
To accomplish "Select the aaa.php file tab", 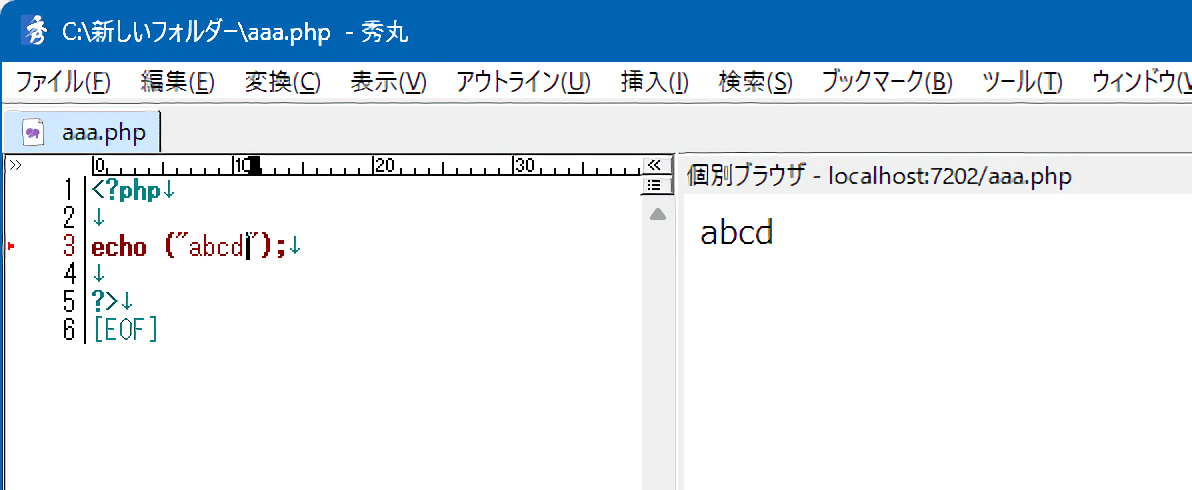I will (102, 131).
